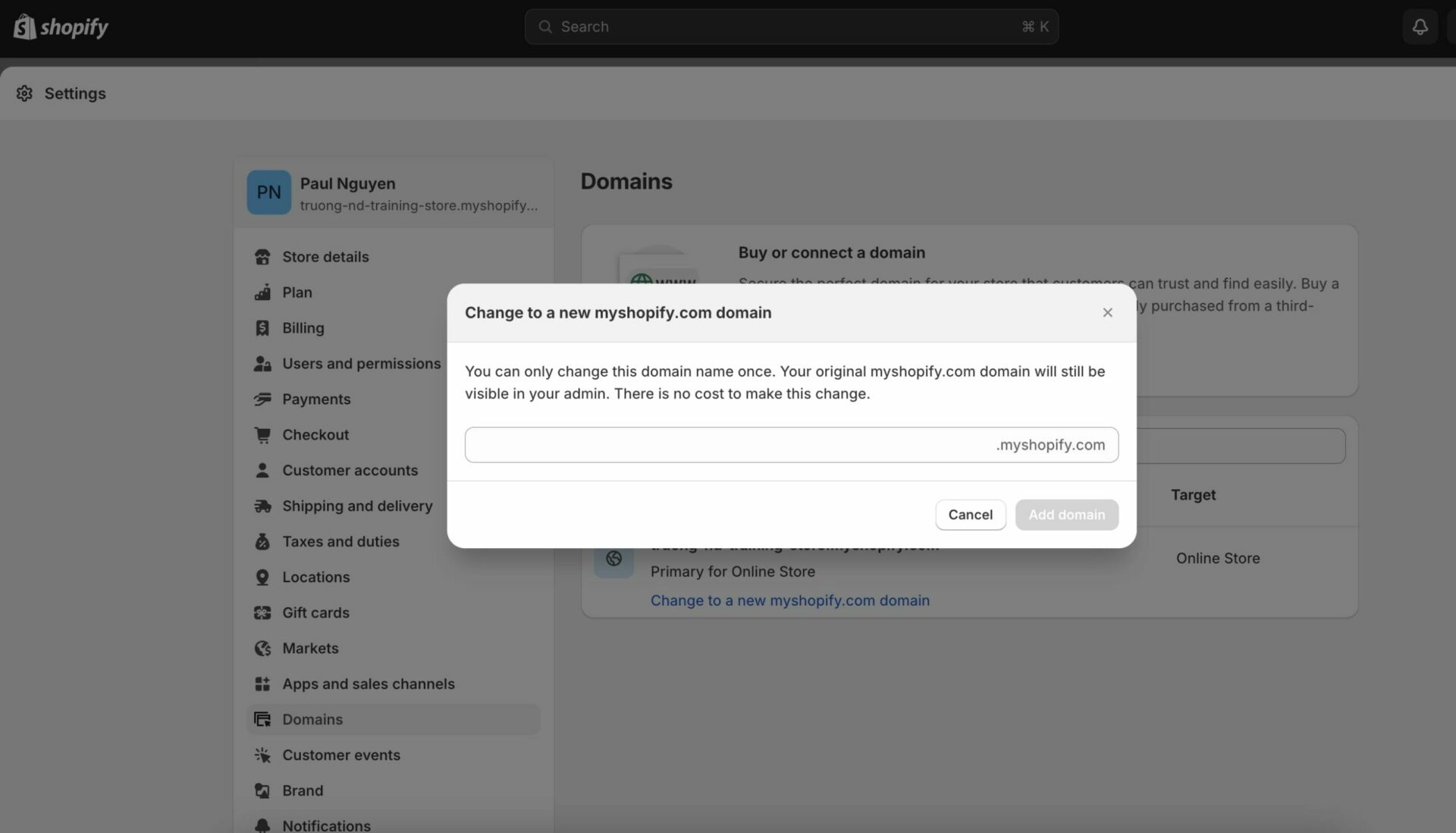The image size is (1456, 833).
Task: Open Customer events settings
Action: [x=394, y=756]
